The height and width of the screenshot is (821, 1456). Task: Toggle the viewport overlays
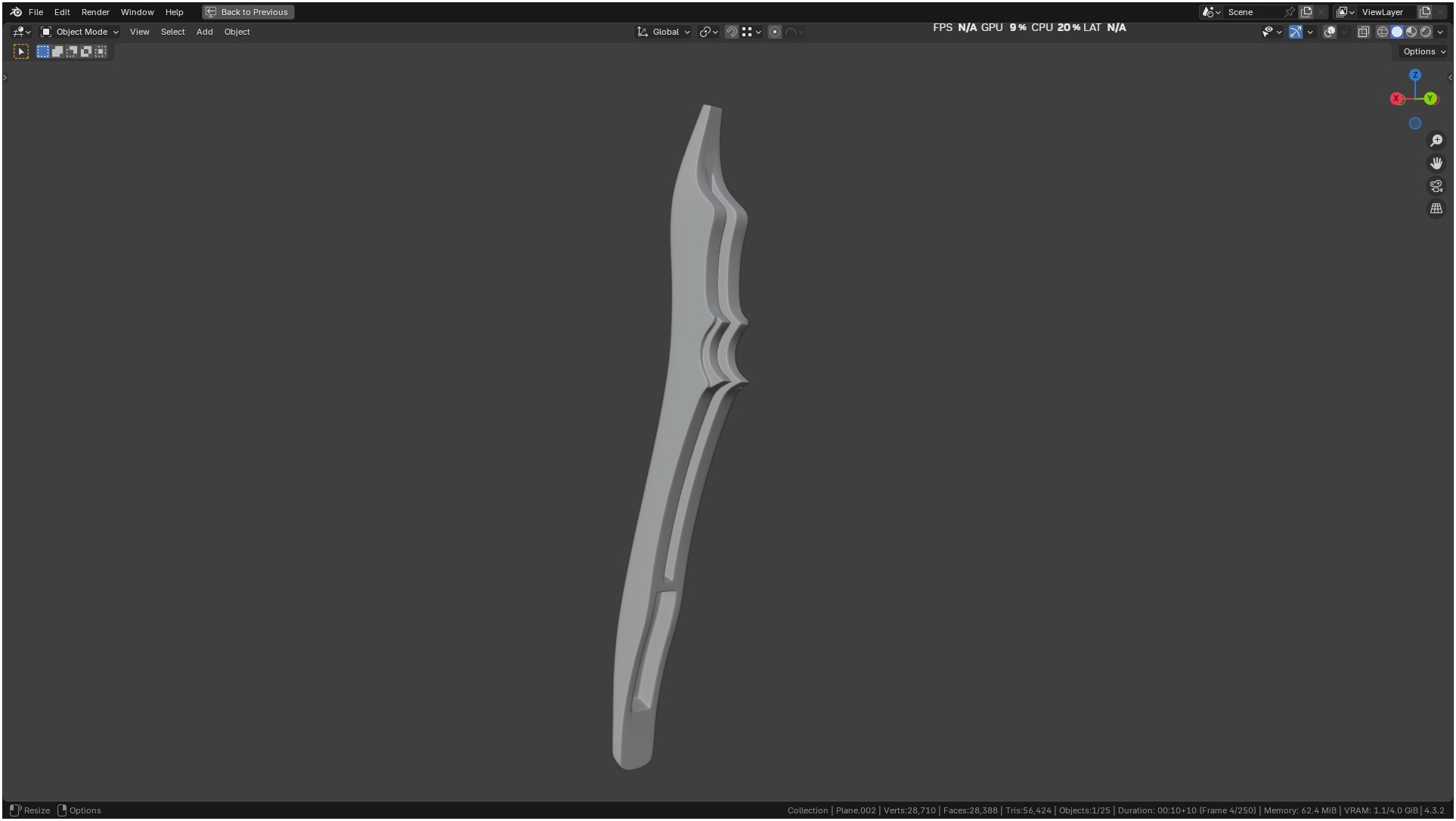[x=1330, y=32]
